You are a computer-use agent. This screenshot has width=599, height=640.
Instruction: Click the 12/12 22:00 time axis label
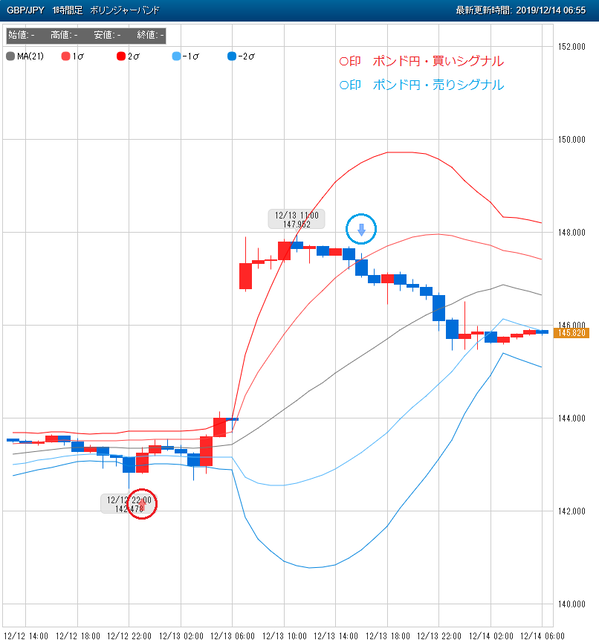(129, 636)
